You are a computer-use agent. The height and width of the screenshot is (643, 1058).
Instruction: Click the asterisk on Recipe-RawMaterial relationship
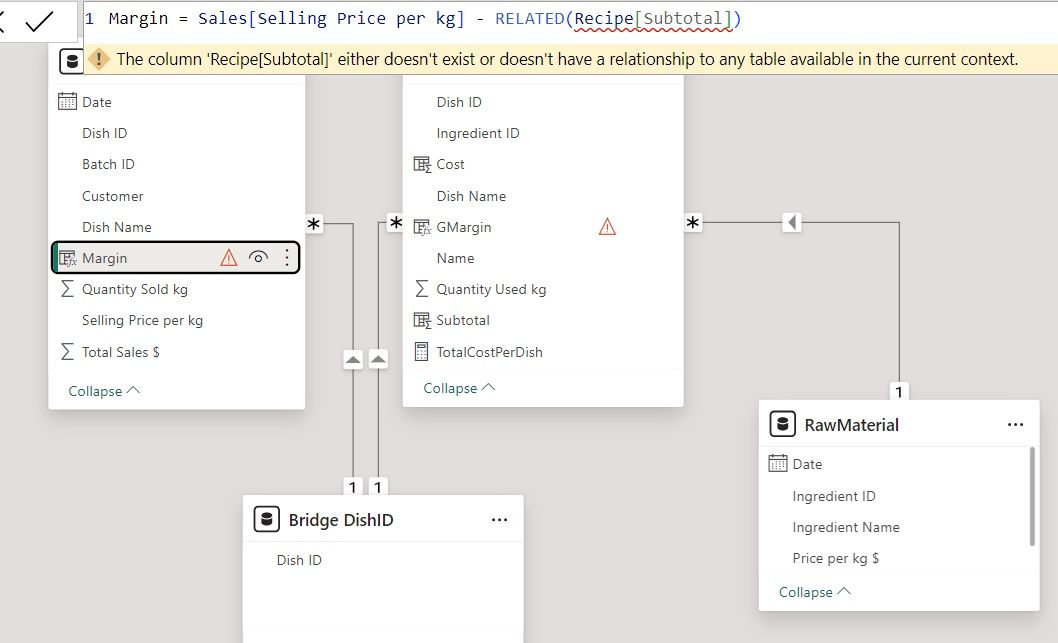(693, 223)
